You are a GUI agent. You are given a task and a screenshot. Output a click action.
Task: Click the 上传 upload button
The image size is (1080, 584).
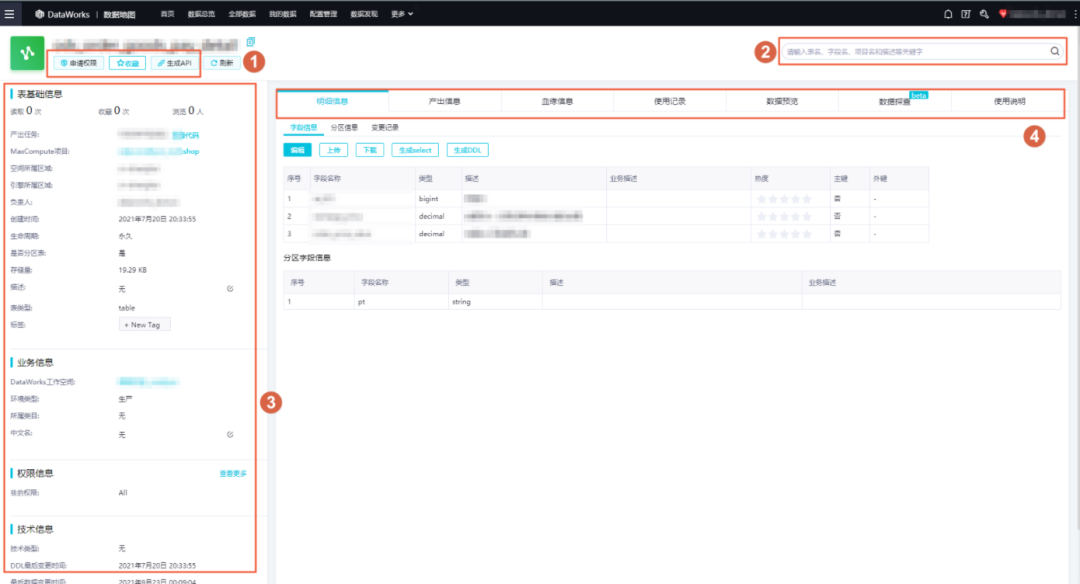tap(333, 150)
